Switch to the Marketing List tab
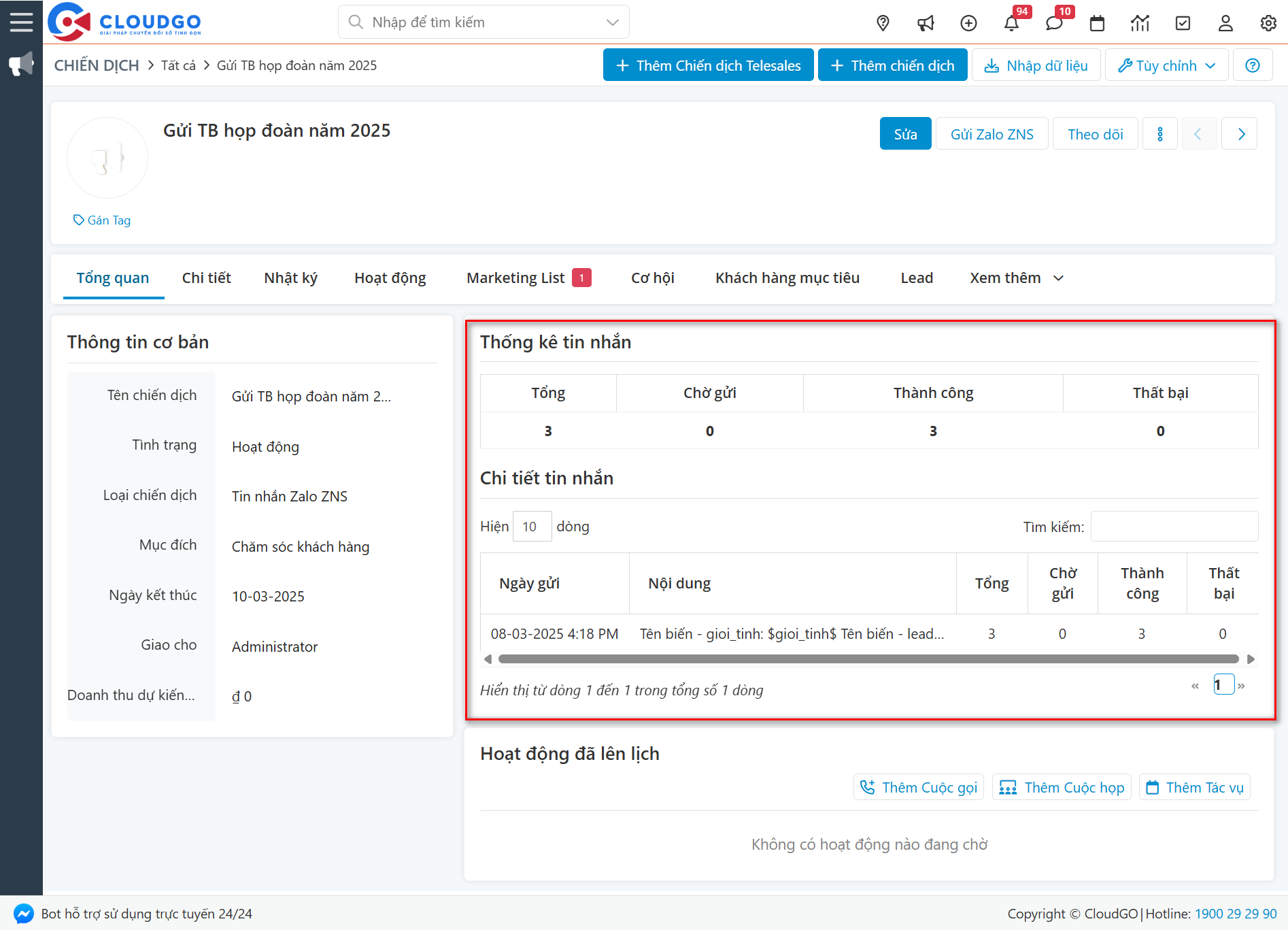Viewport: 1288px width, 930px height. tap(515, 278)
